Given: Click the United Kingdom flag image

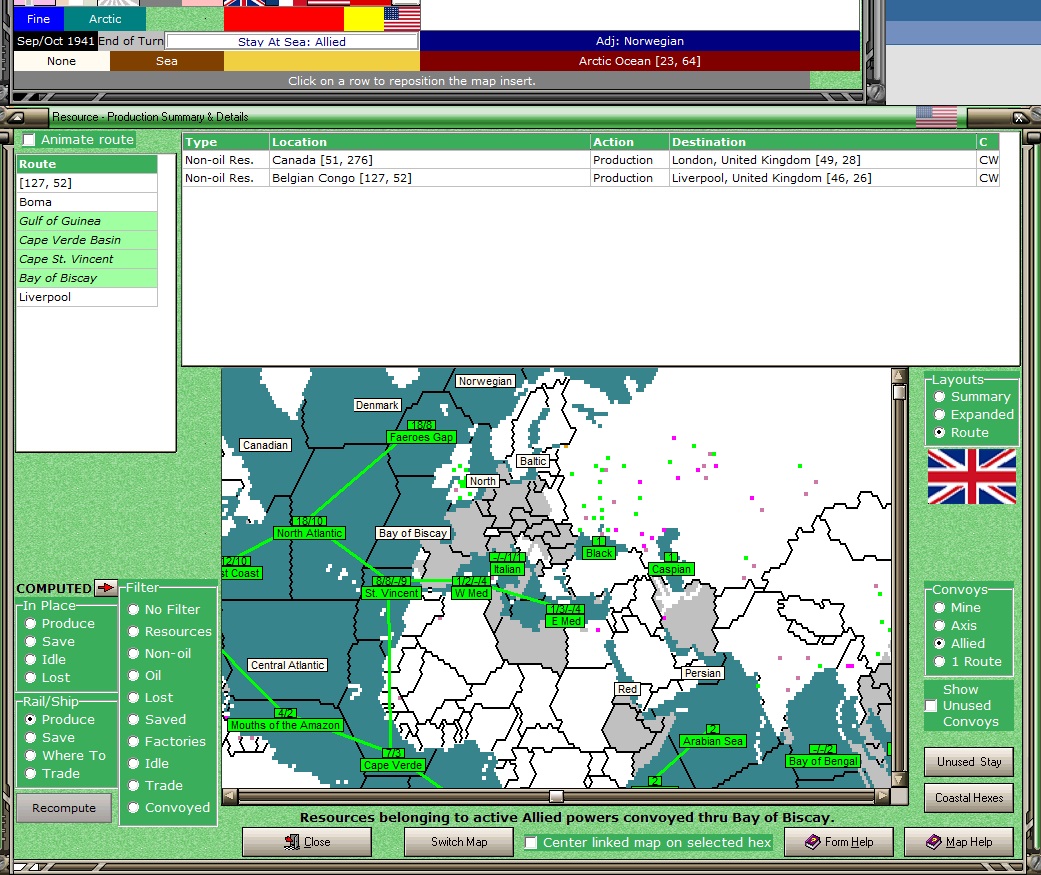Looking at the screenshot, I should [x=971, y=476].
